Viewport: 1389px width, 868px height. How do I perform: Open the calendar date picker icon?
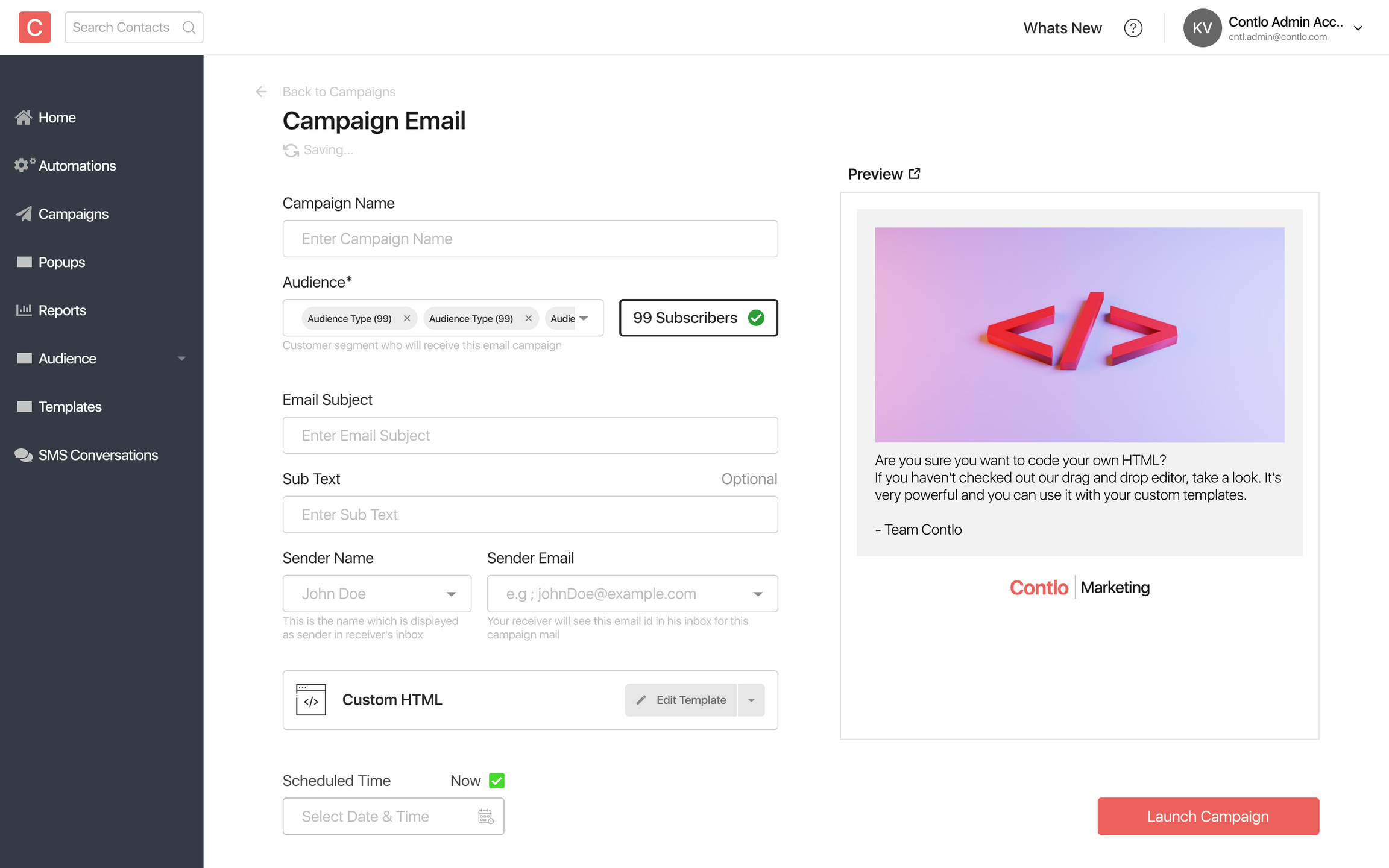pos(485,816)
